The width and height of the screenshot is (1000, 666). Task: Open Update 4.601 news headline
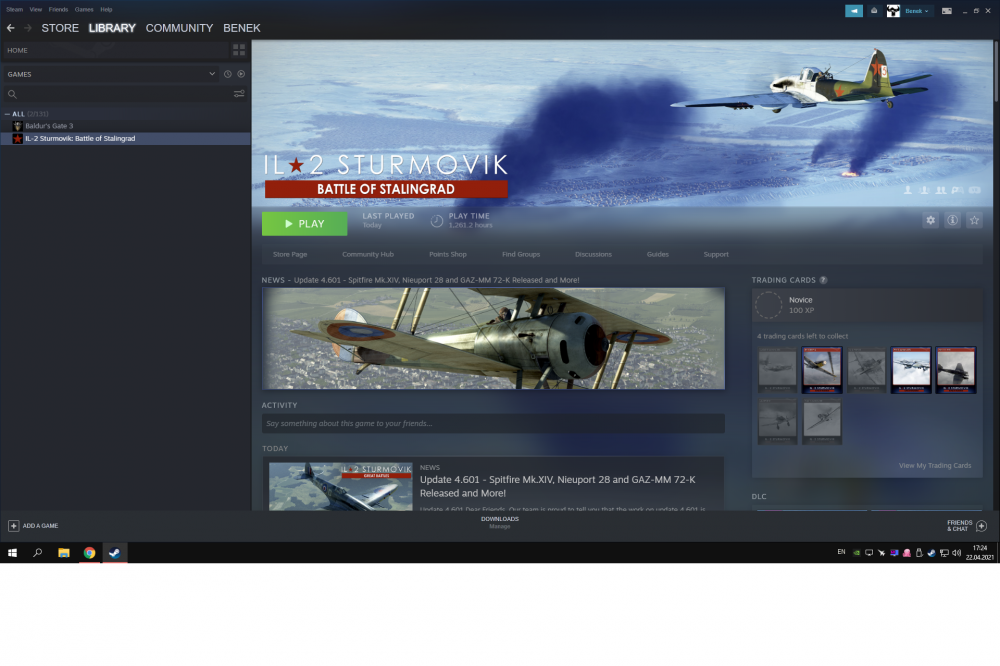click(x=557, y=486)
